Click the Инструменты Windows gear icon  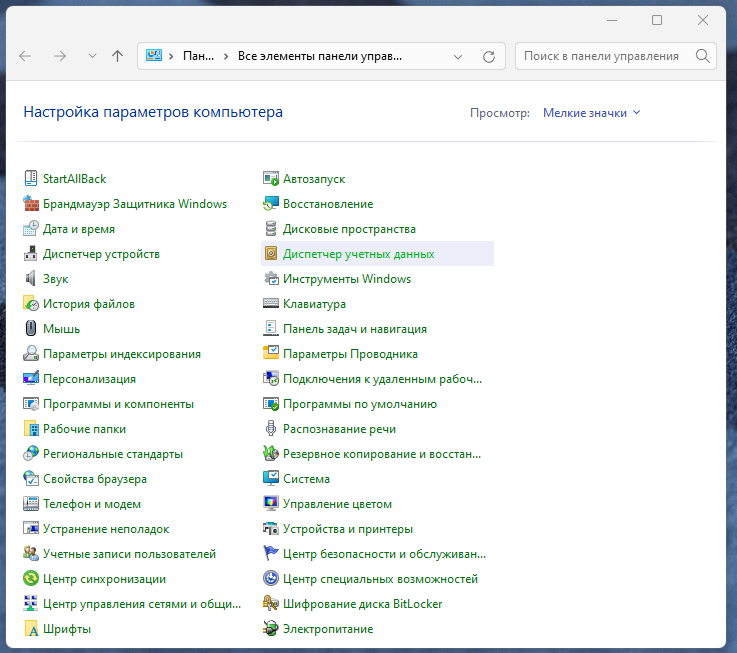[x=271, y=278]
